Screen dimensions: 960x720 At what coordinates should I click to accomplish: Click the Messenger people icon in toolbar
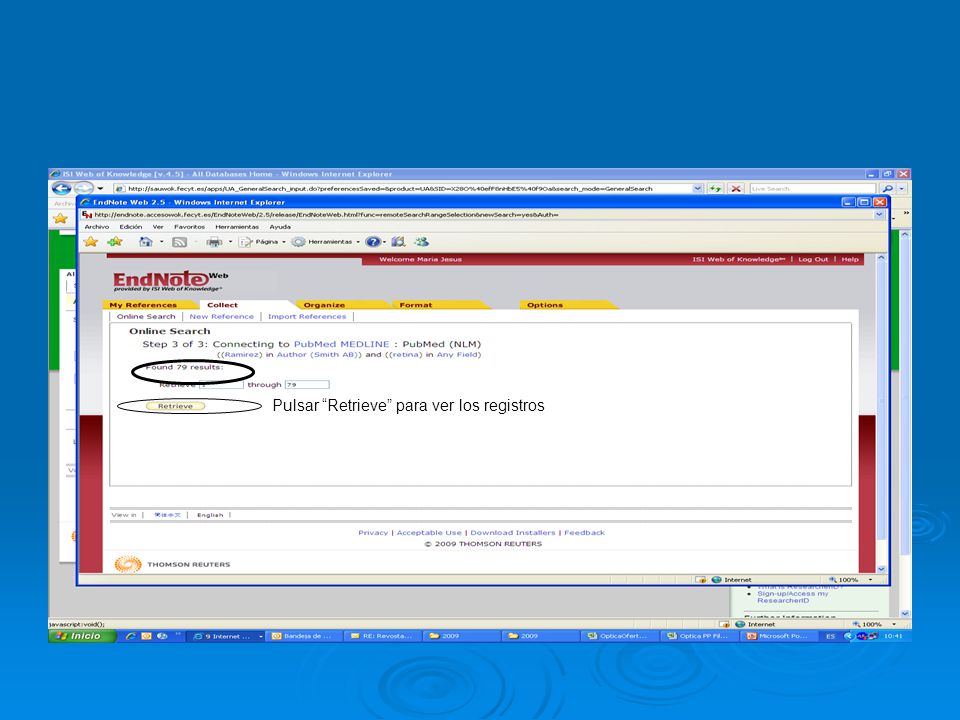(421, 242)
